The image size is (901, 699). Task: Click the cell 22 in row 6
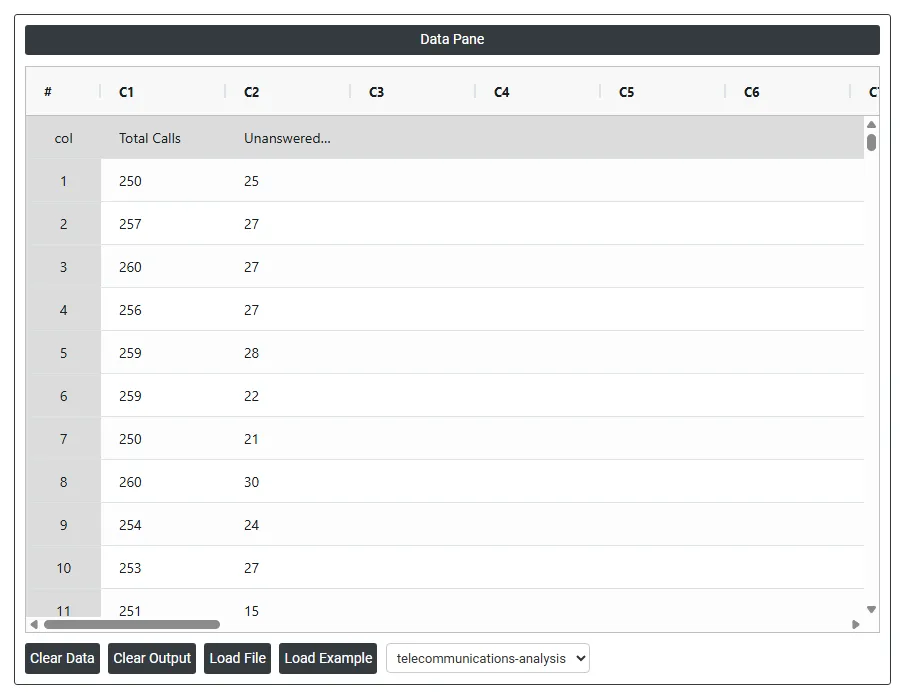[288, 396]
